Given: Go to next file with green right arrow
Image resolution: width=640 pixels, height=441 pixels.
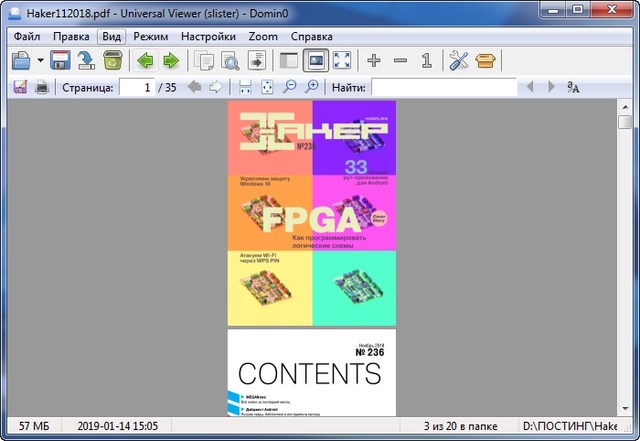Looking at the screenshot, I should pyautogui.click(x=171, y=61).
